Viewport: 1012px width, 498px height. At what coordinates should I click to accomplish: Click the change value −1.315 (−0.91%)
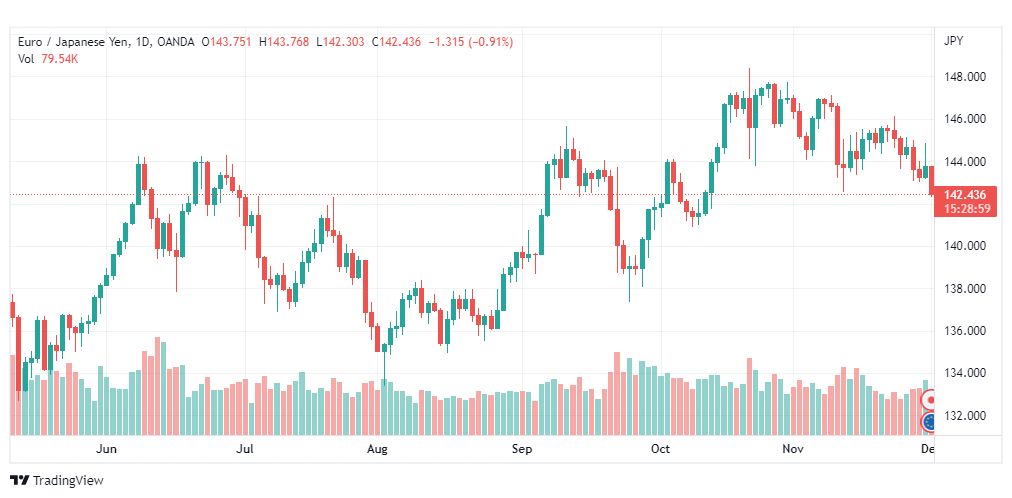tap(471, 42)
